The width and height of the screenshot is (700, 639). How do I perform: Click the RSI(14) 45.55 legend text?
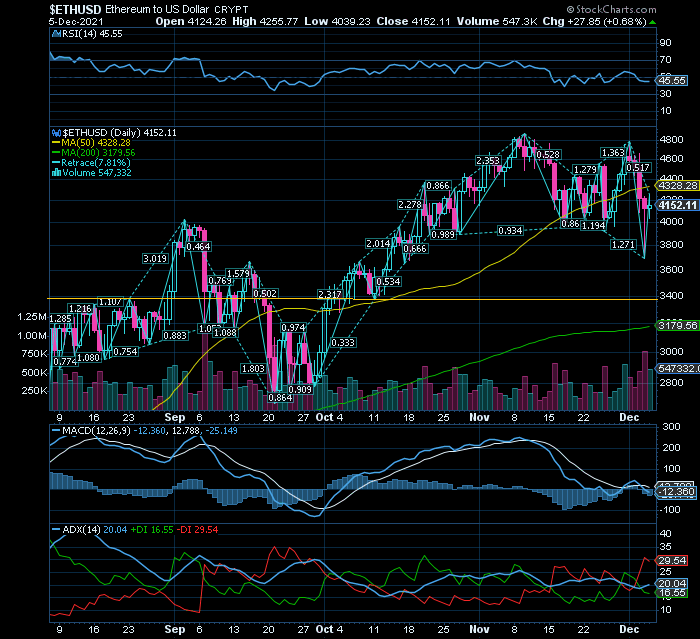pyautogui.click(x=92, y=34)
